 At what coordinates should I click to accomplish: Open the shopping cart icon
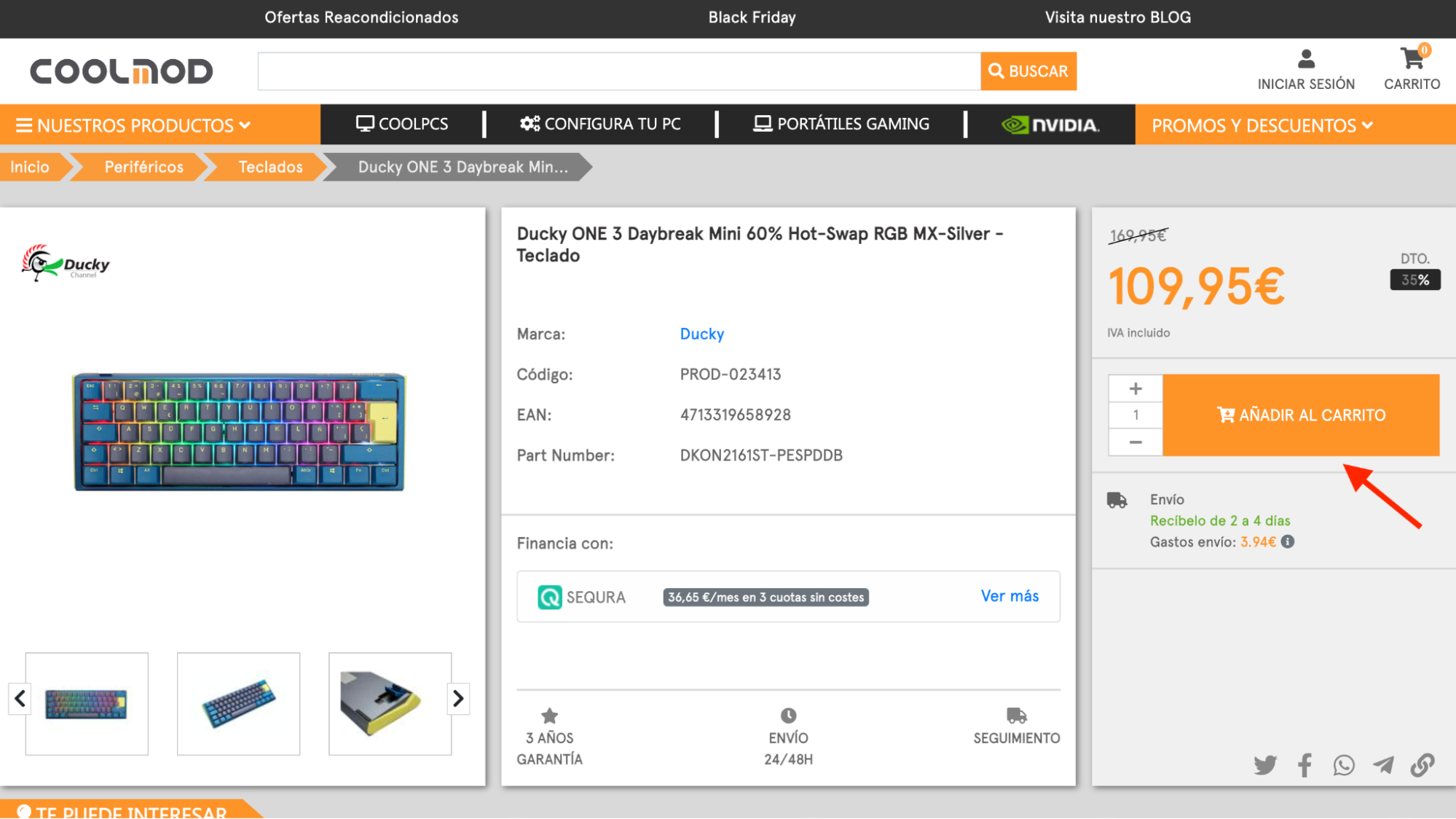pyautogui.click(x=1413, y=58)
